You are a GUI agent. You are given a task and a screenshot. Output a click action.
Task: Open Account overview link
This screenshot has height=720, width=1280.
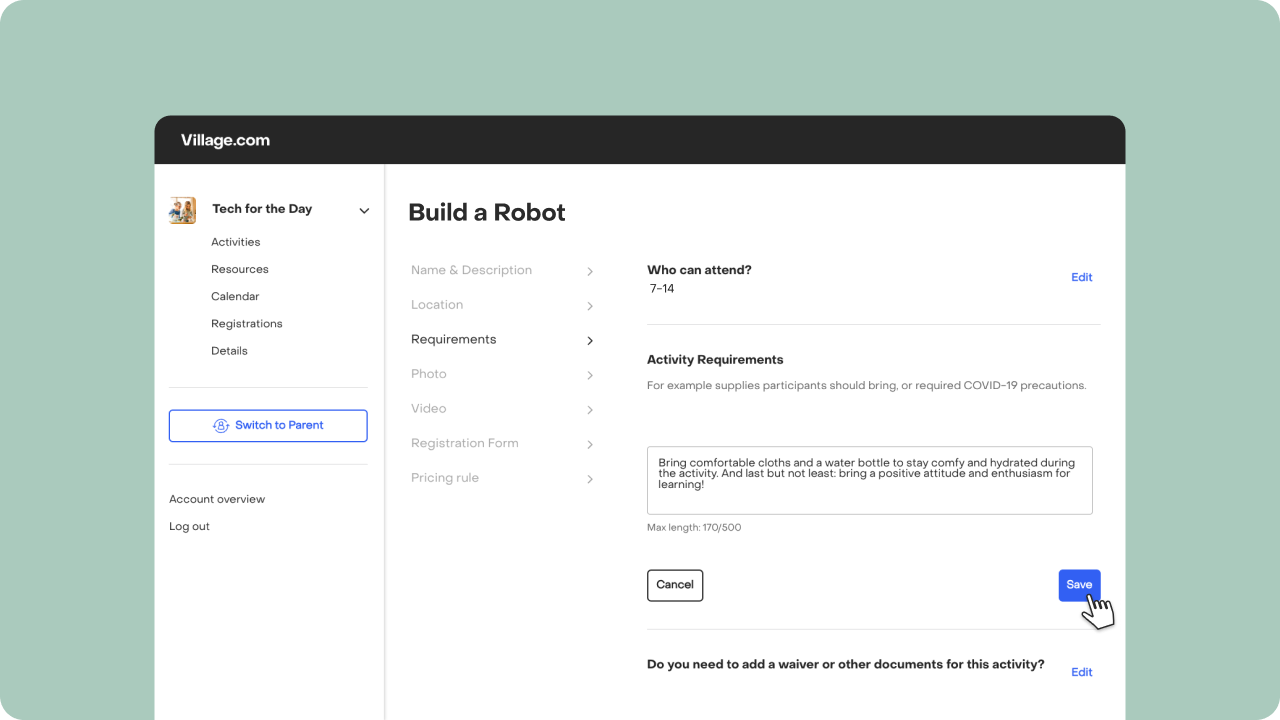[x=217, y=499]
